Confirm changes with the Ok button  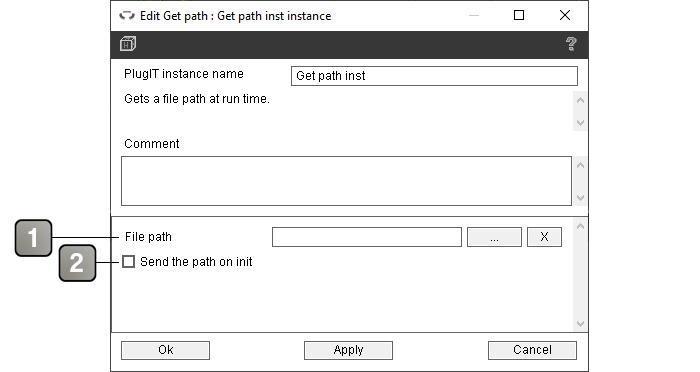(x=165, y=350)
